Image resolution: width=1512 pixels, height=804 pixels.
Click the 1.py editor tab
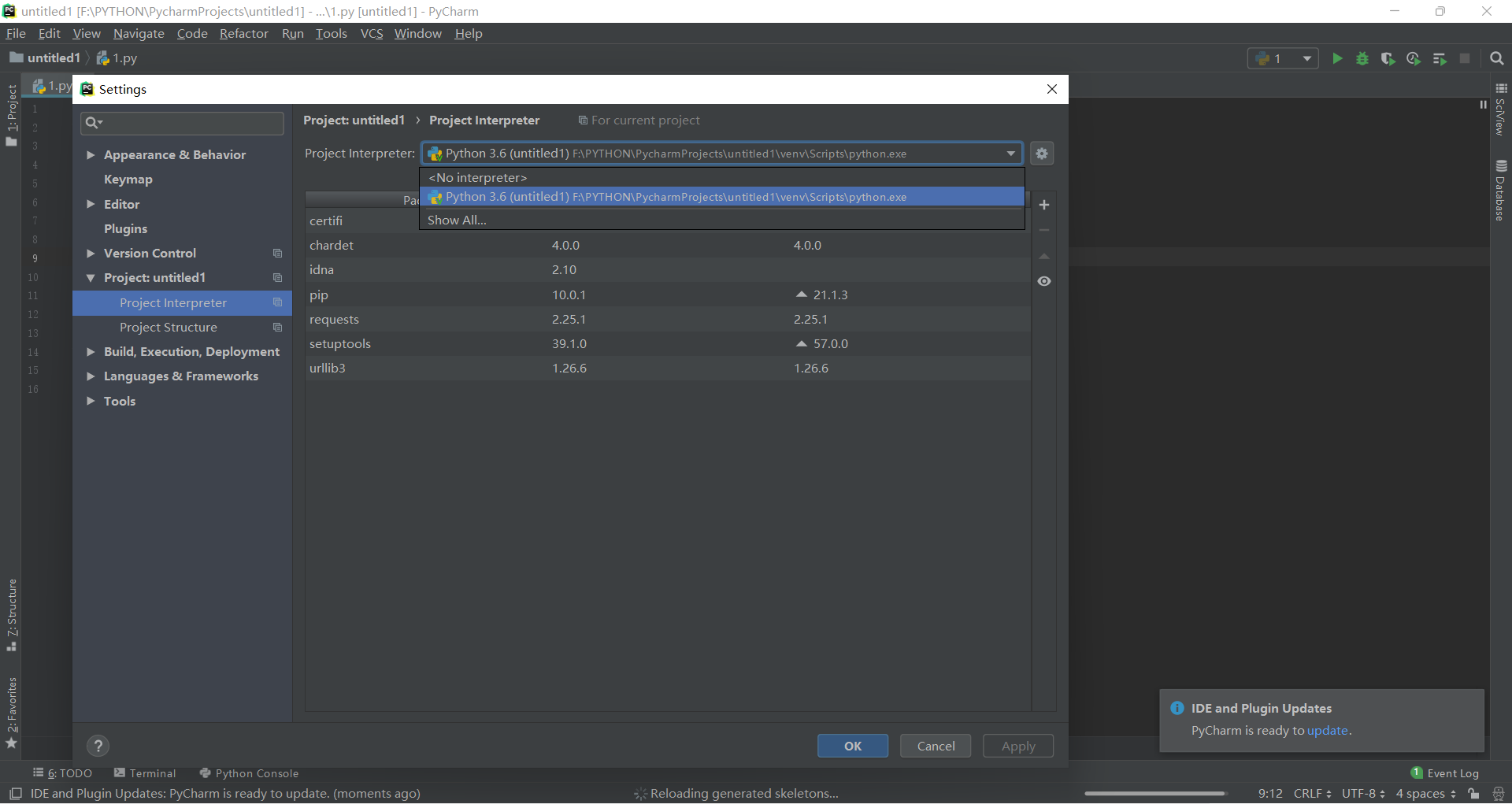click(x=51, y=86)
